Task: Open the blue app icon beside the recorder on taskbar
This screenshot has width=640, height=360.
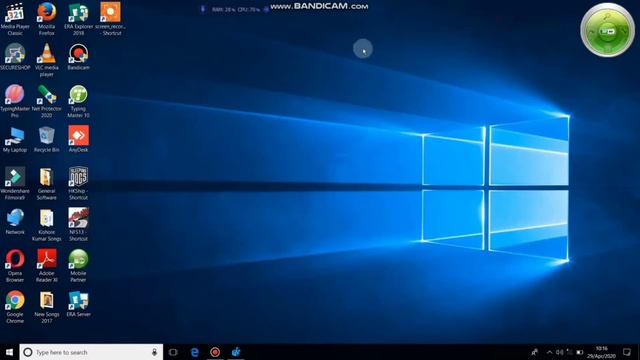Action: coord(236,352)
